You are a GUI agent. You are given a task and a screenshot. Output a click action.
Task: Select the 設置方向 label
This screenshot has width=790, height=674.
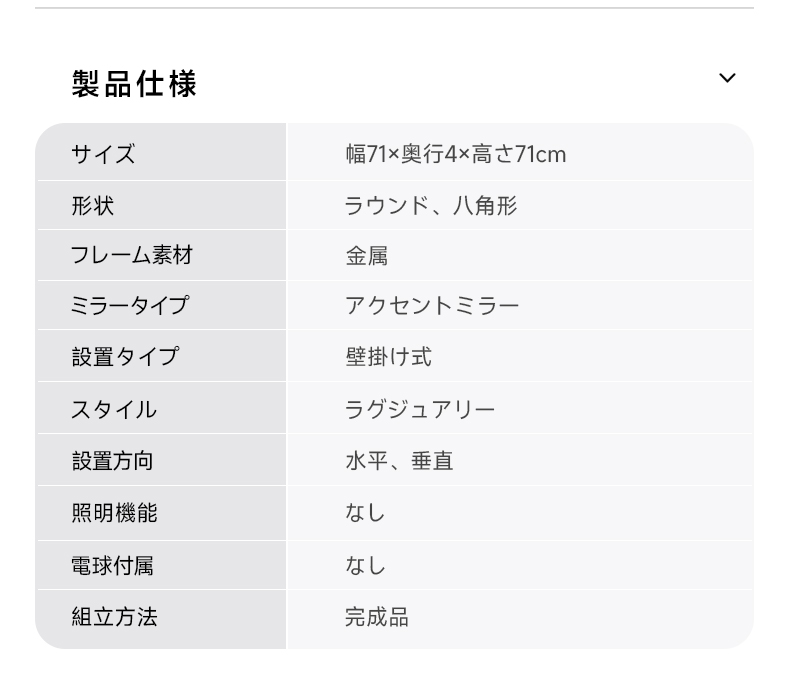(x=112, y=461)
